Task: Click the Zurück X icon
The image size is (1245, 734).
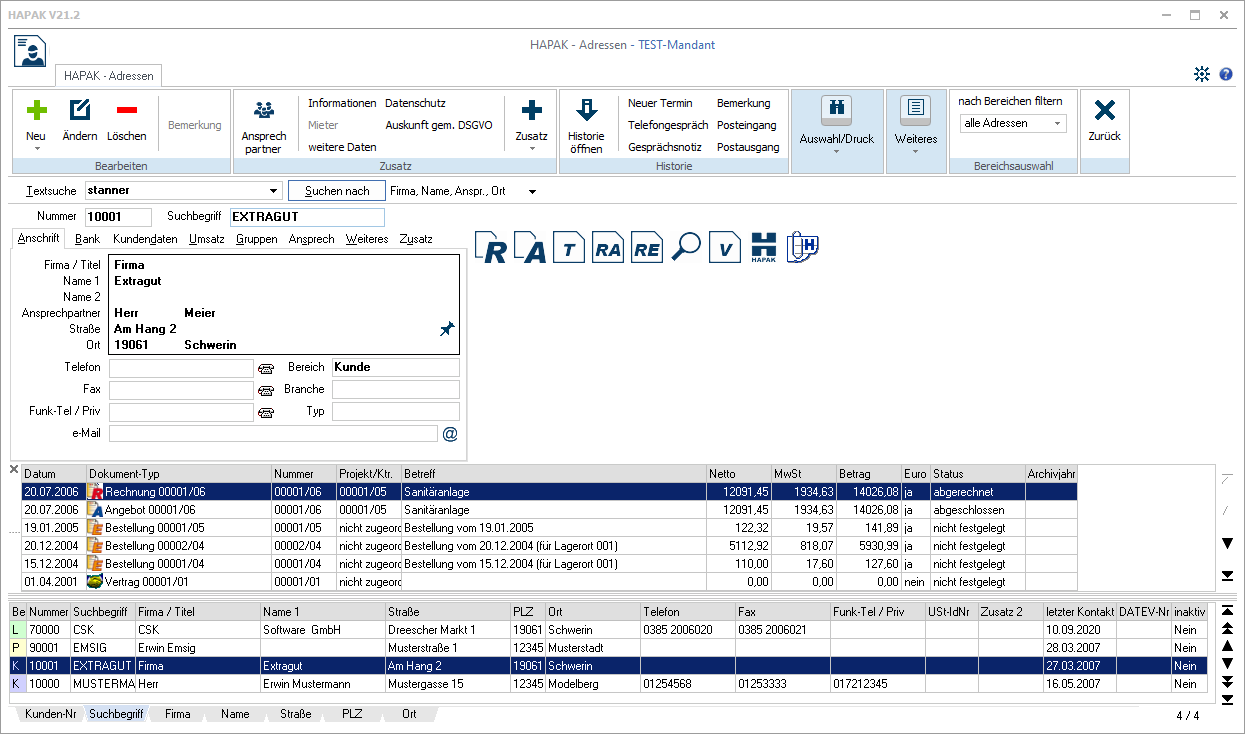Action: tap(1105, 111)
